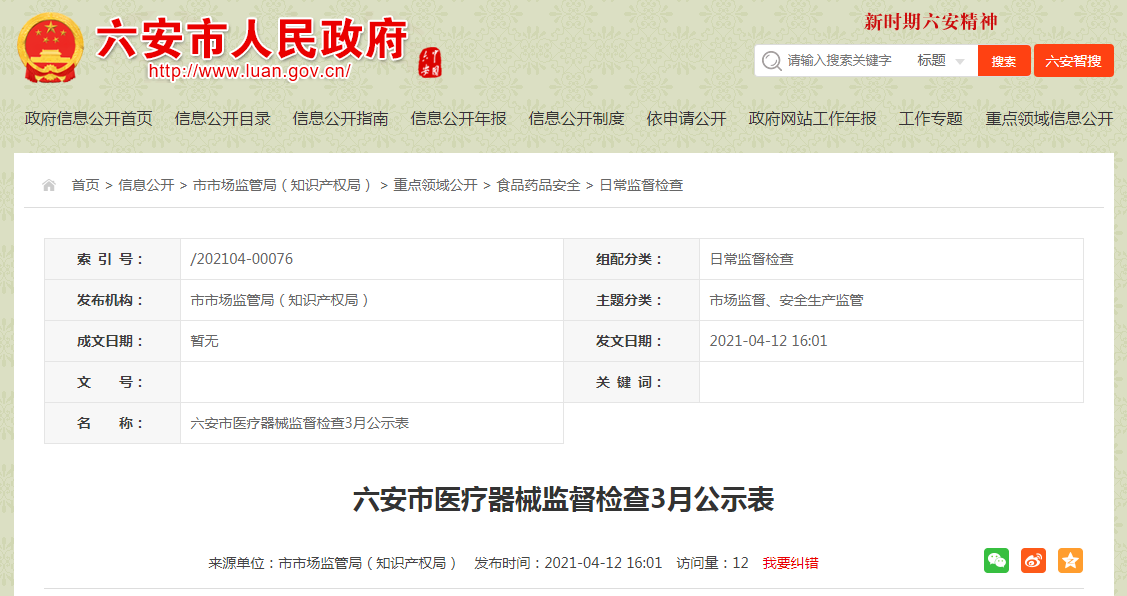Click the 关键词 label cell
Viewport: 1127px width, 596px height.
pyautogui.click(x=631, y=382)
